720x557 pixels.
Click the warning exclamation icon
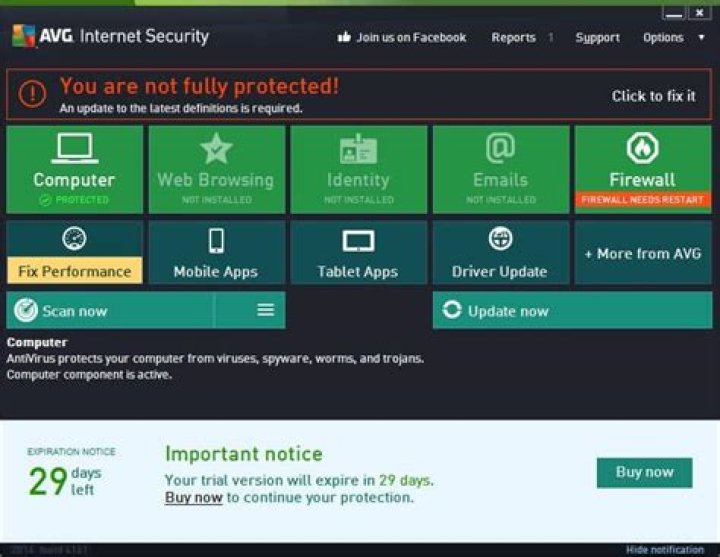[32, 94]
